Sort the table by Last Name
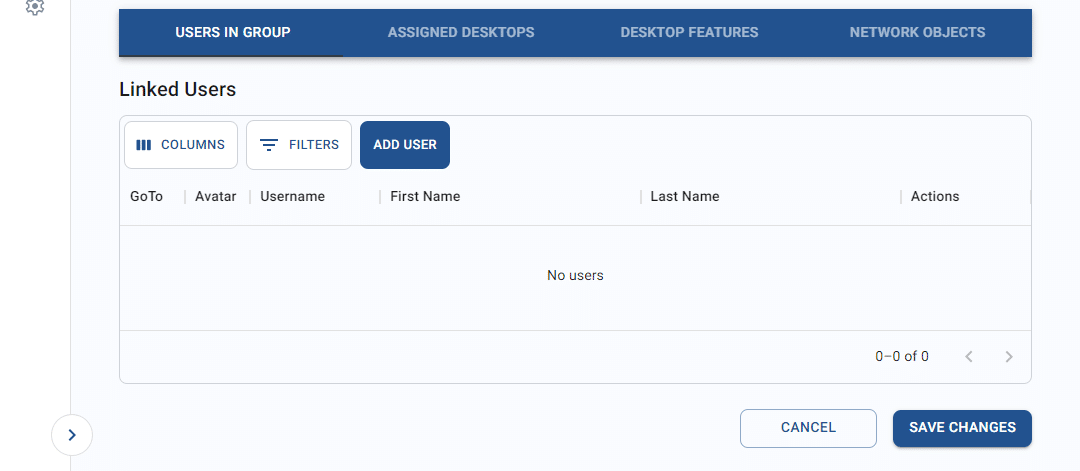Screen dimensions: 1080x471 (685, 197)
